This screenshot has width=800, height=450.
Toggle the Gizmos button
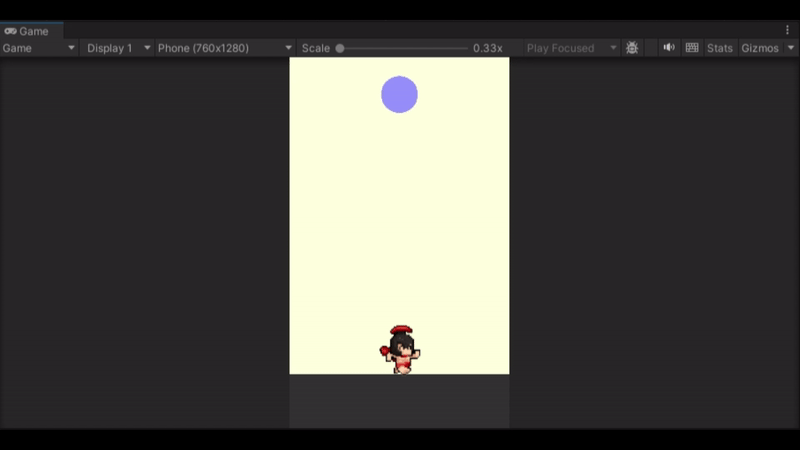pyautogui.click(x=760, y=48)
